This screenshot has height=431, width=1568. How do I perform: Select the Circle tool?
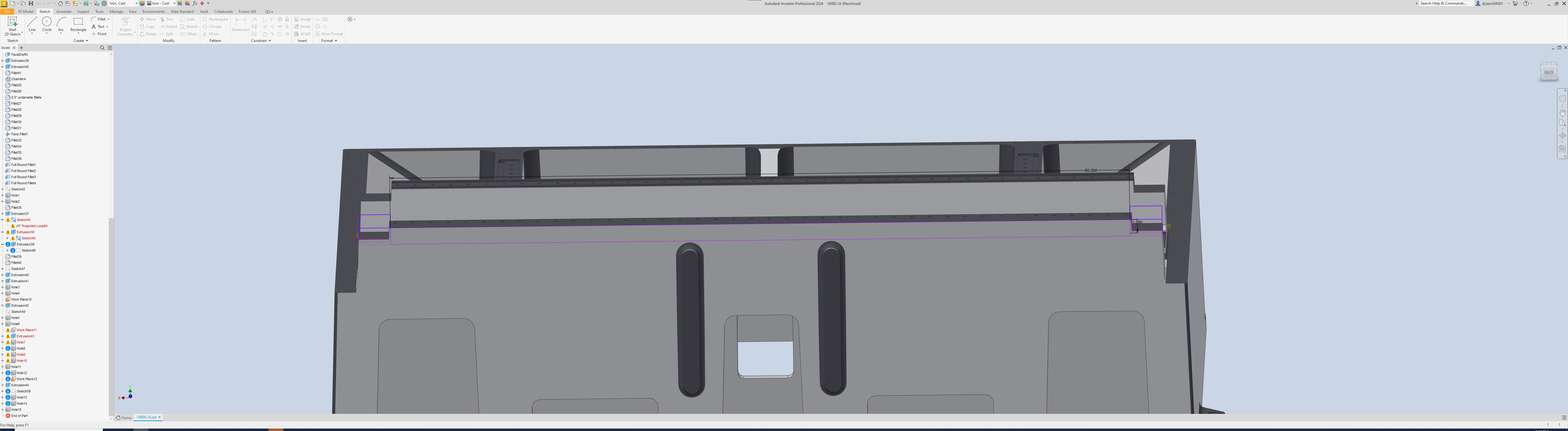[x=47, y=24]
